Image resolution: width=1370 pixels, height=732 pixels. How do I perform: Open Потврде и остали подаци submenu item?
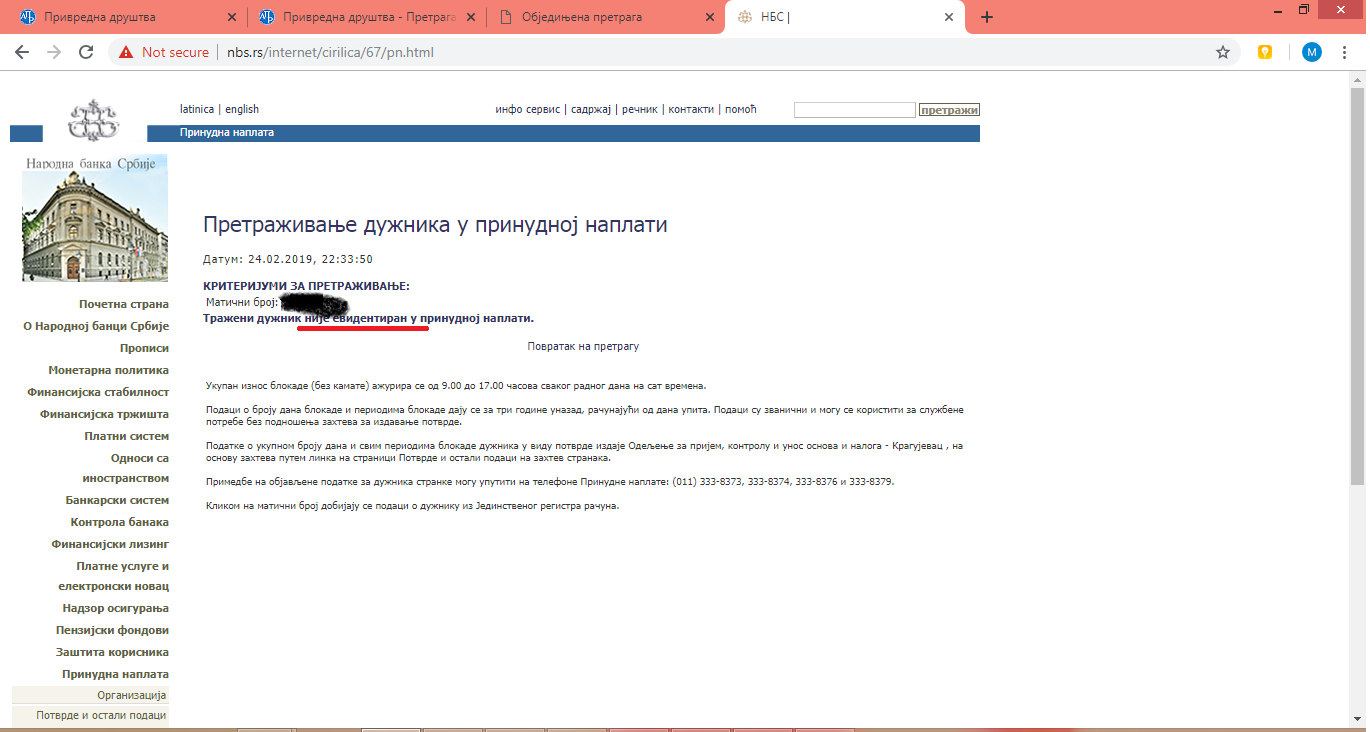coord(101,716)
